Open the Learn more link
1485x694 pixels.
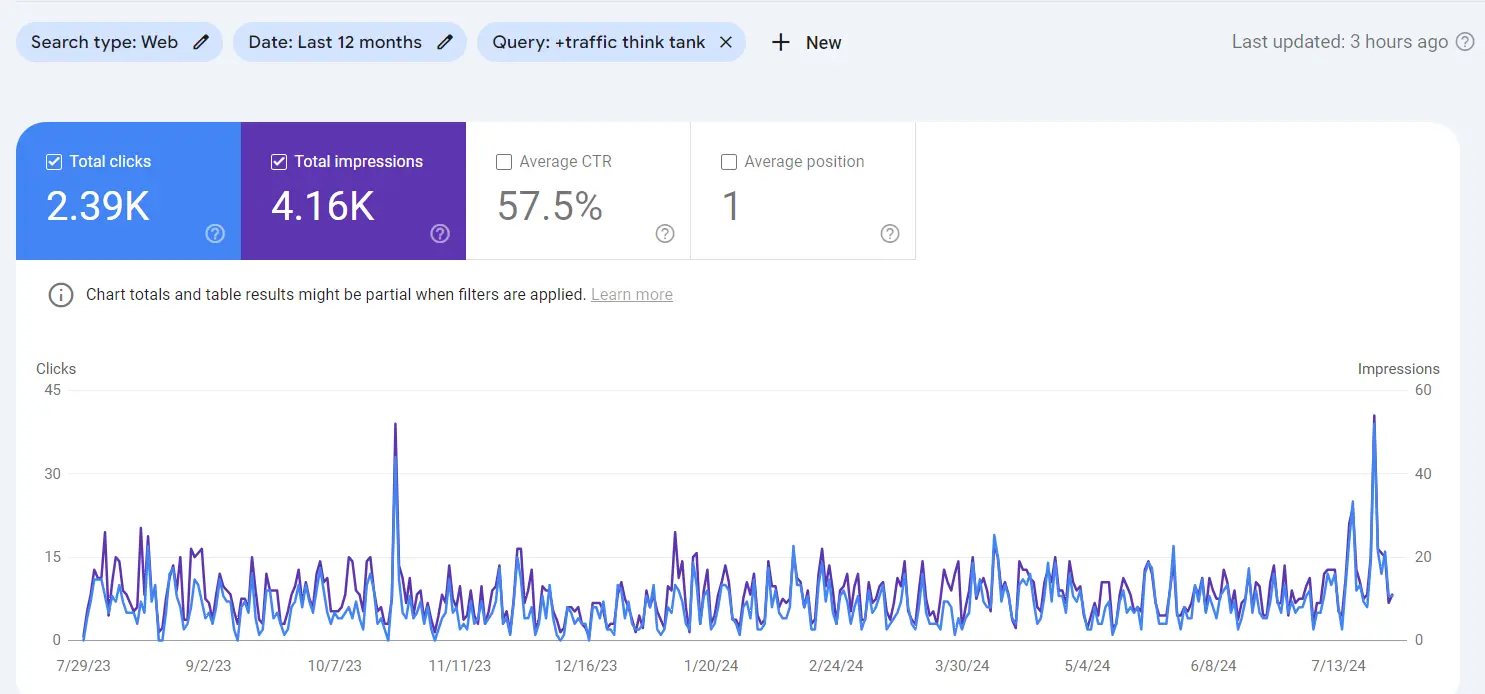pos(631,294)
